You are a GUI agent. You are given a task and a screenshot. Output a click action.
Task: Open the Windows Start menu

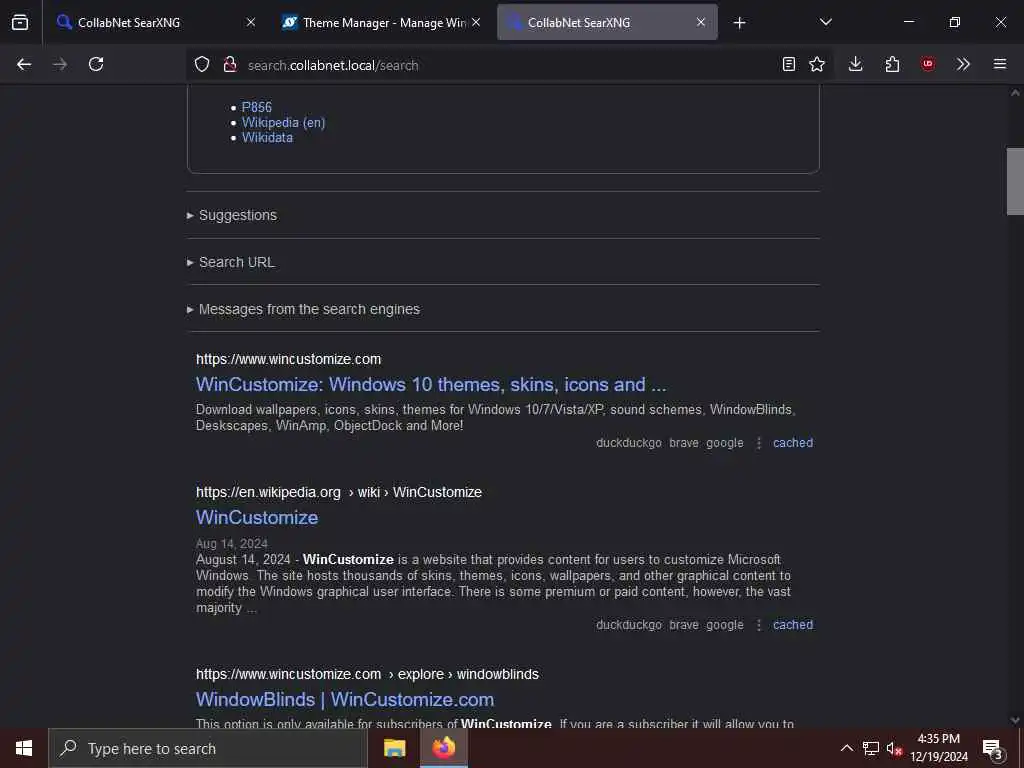(24, 748)
